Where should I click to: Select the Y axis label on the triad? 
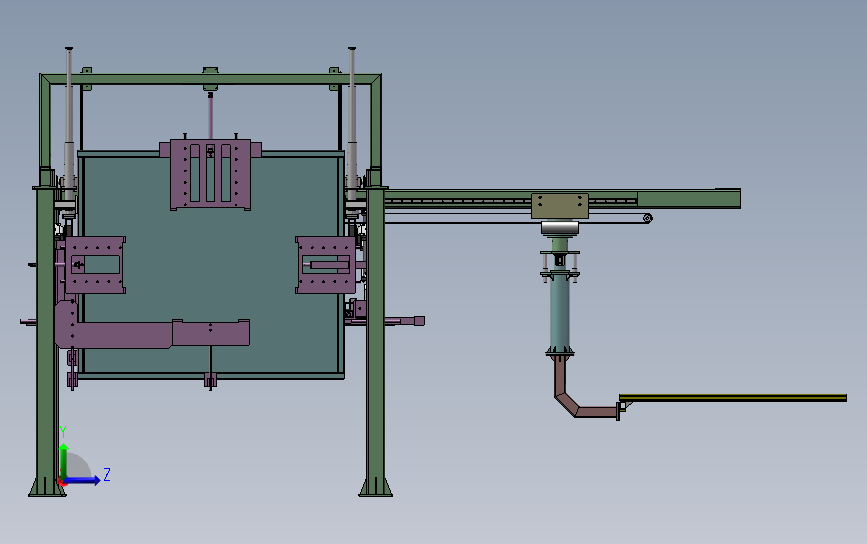(63, 432)
